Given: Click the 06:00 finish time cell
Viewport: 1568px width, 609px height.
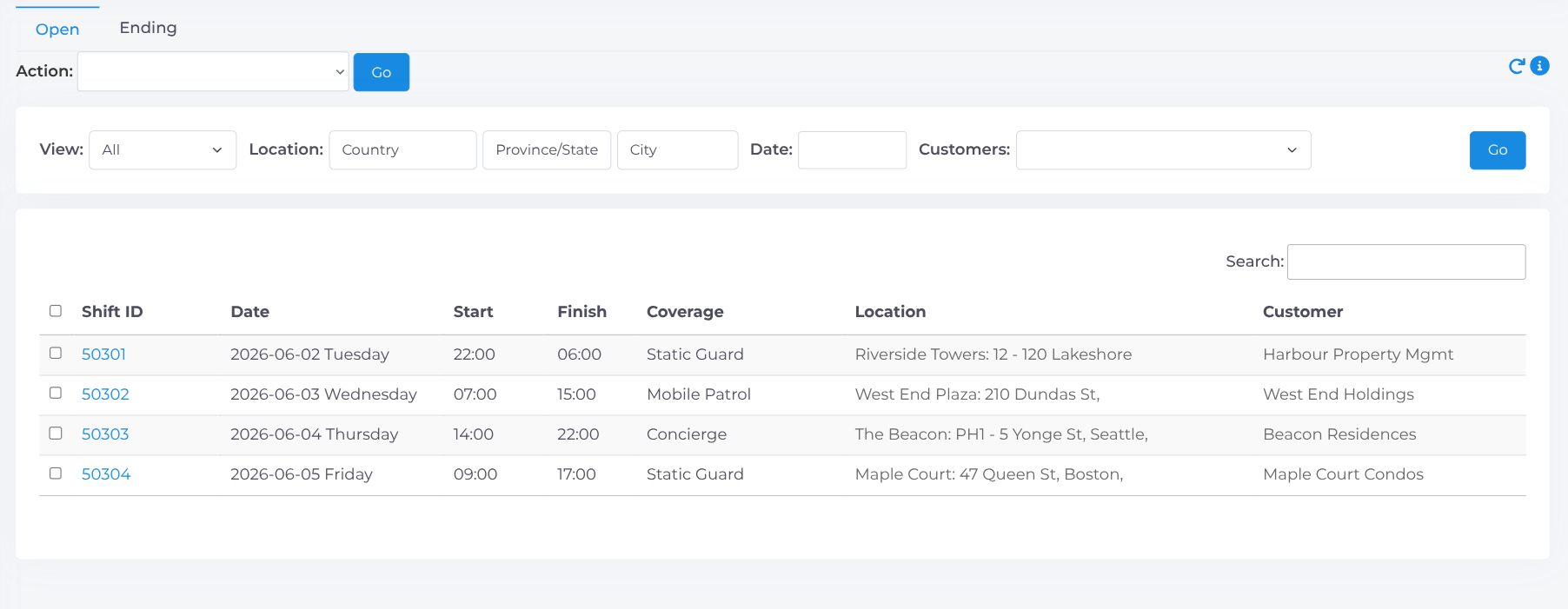Looking at the screenshot, I should point(579,354).
